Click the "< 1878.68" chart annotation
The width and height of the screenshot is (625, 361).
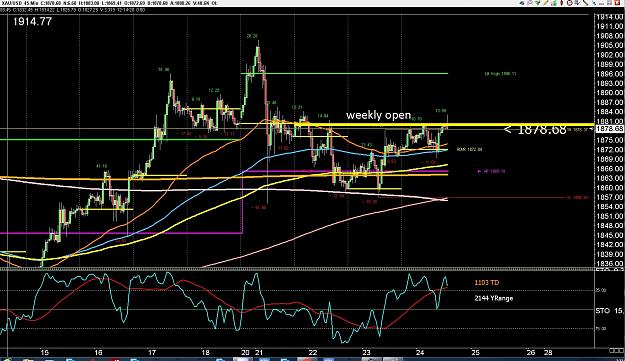coord(535,129)
